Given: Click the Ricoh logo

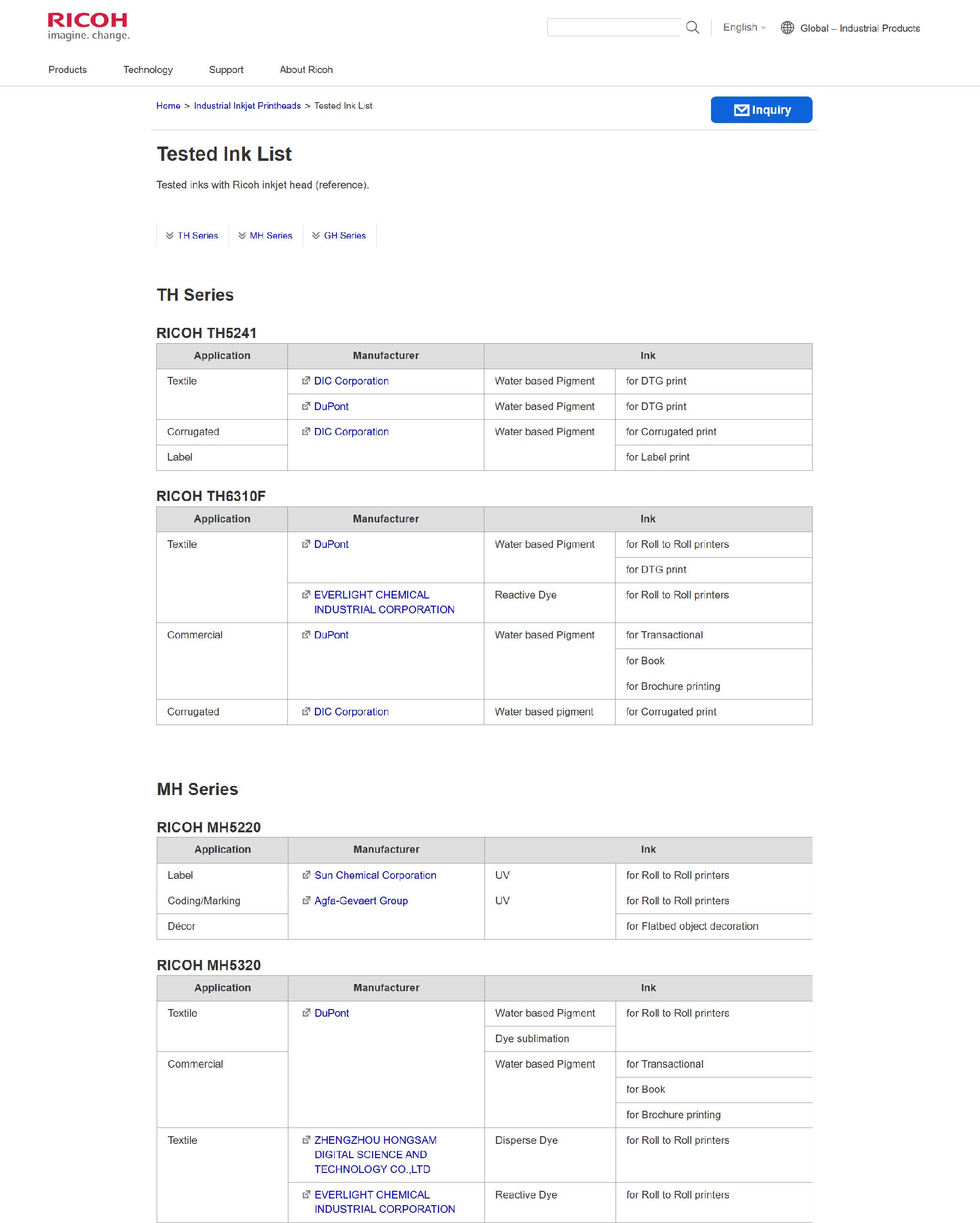Looking at the screenshot, I should coord(88,27).
